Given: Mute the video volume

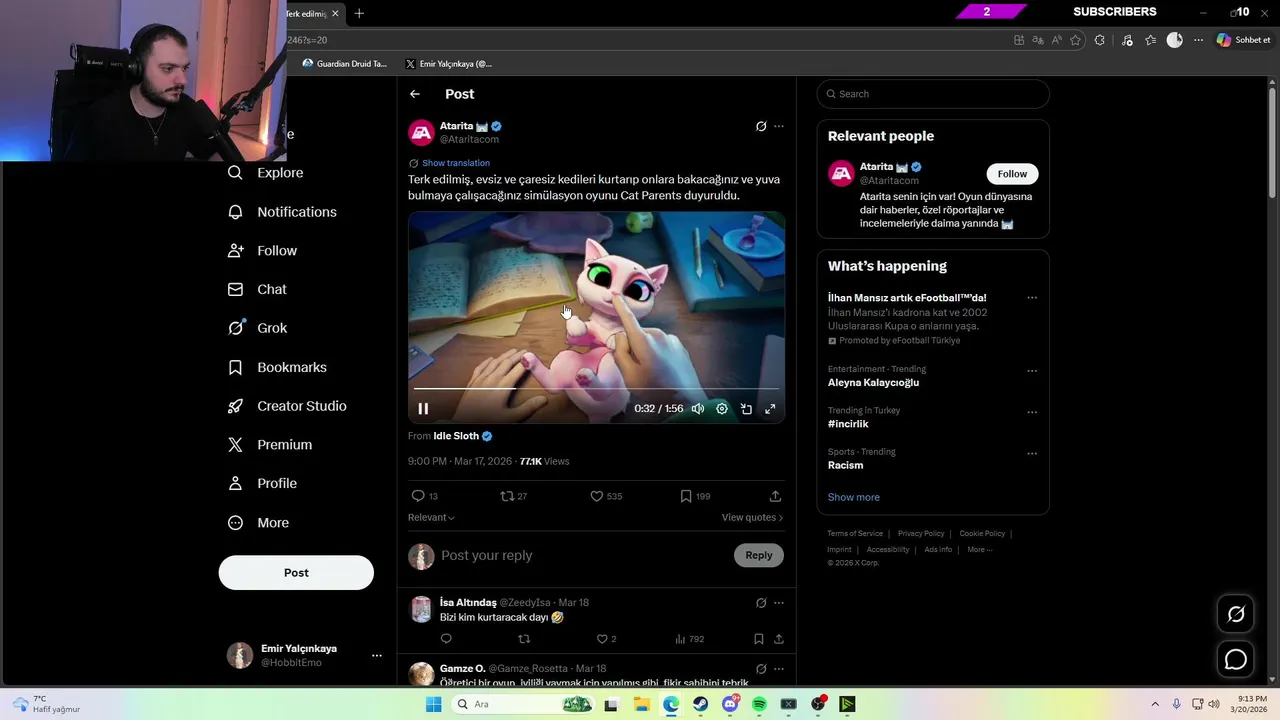Looking at the screenshot, I should click(698, 409).
